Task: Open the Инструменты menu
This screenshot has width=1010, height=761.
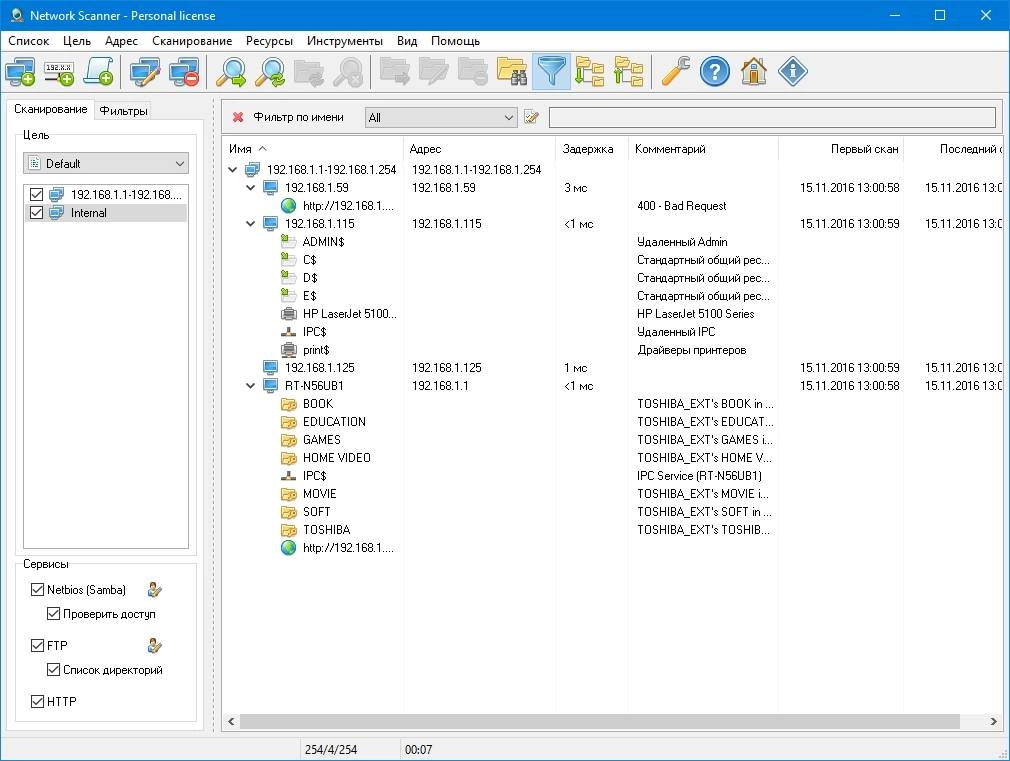Action: tap(345, 41)
